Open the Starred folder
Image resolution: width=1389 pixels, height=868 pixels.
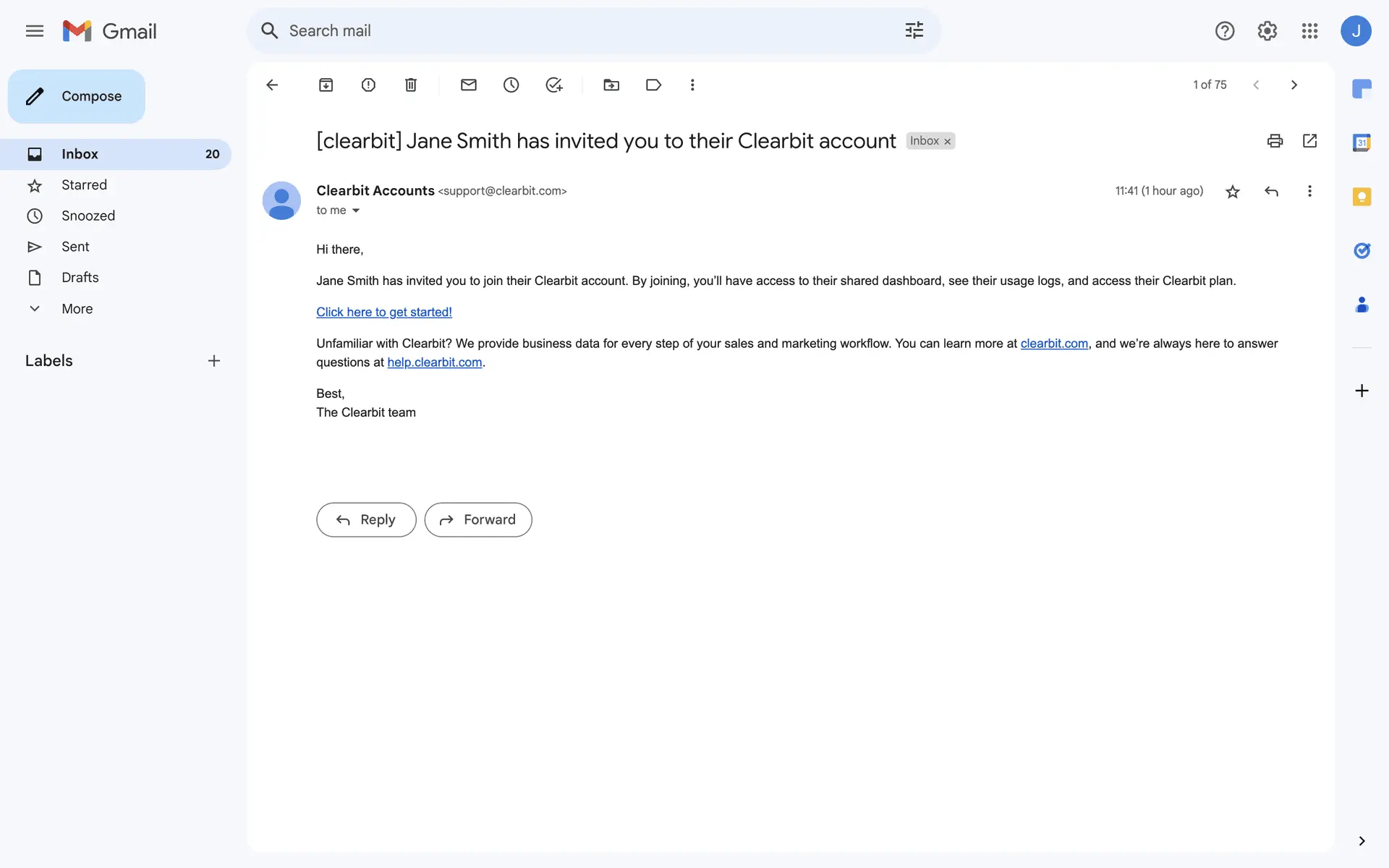[84, 185]
